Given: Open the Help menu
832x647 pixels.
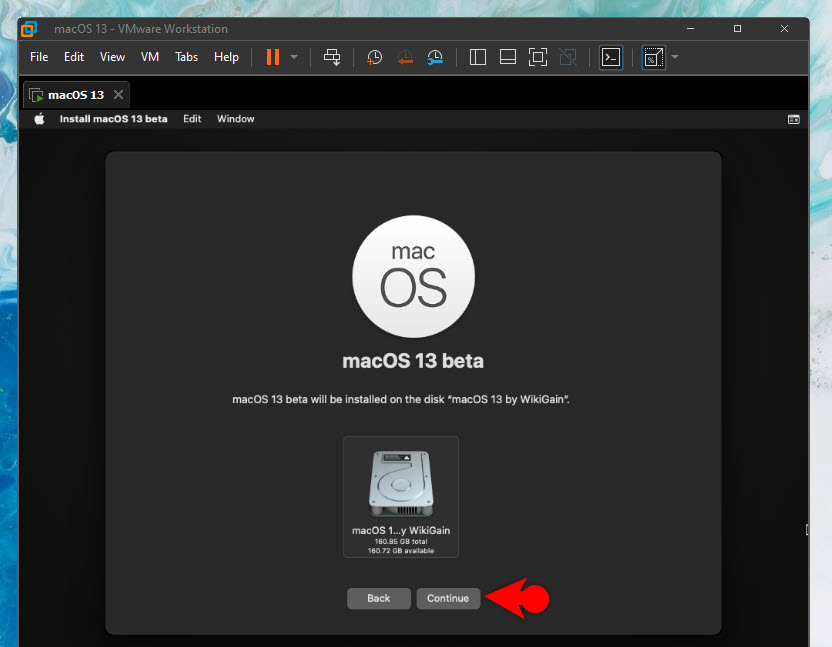Looking at the screenshot, I should (x=226, y=57).
